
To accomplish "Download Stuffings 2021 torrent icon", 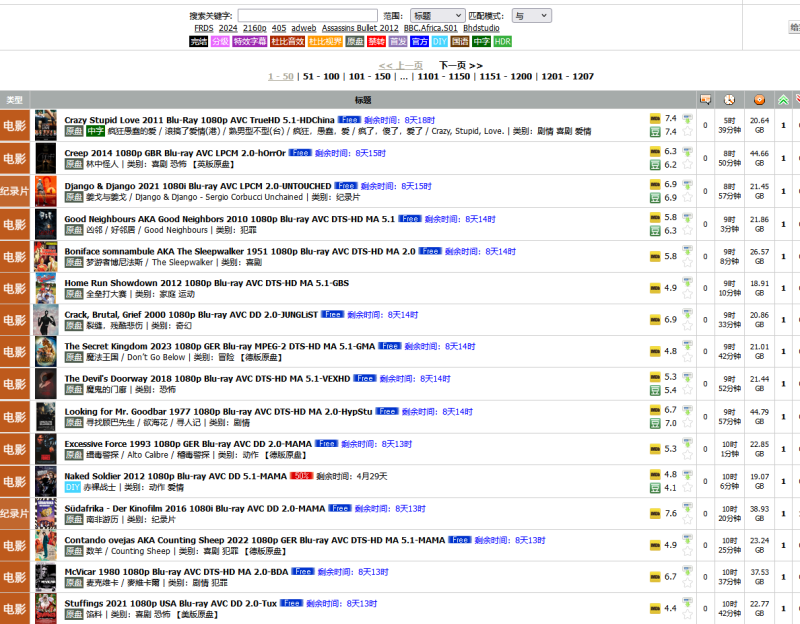I will [688, 602].
